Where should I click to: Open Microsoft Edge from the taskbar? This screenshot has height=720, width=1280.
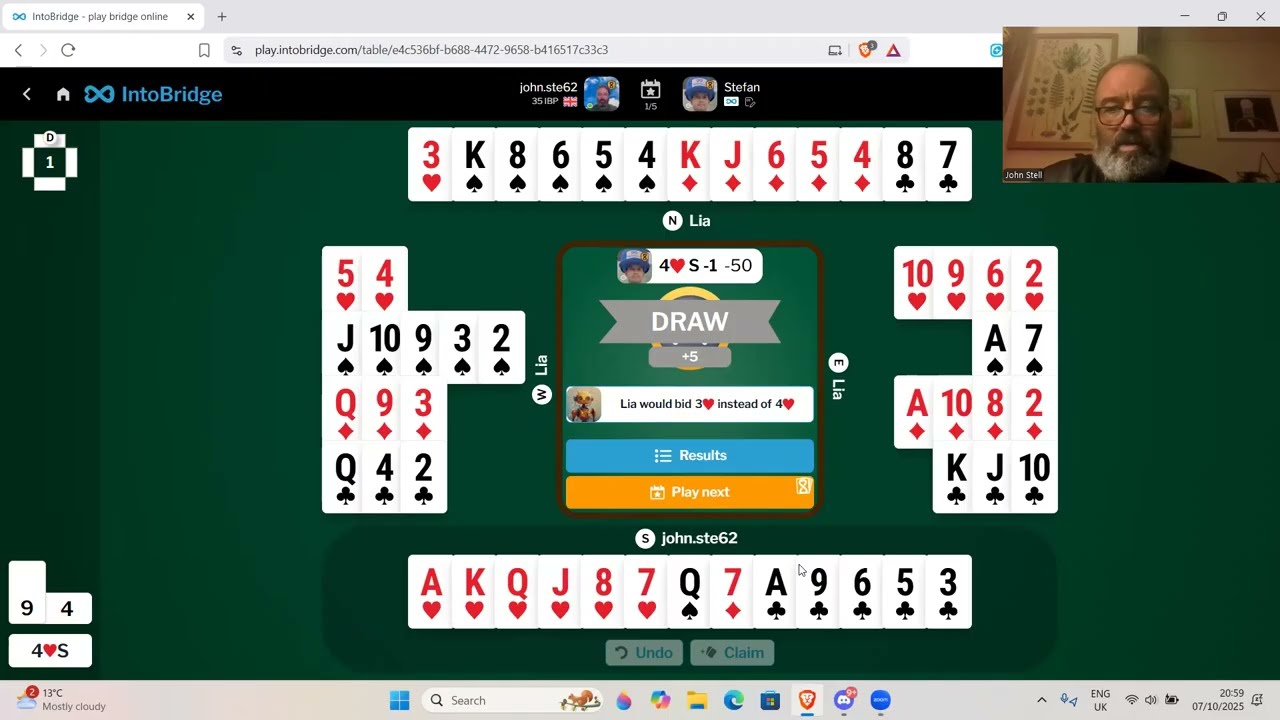733,700
